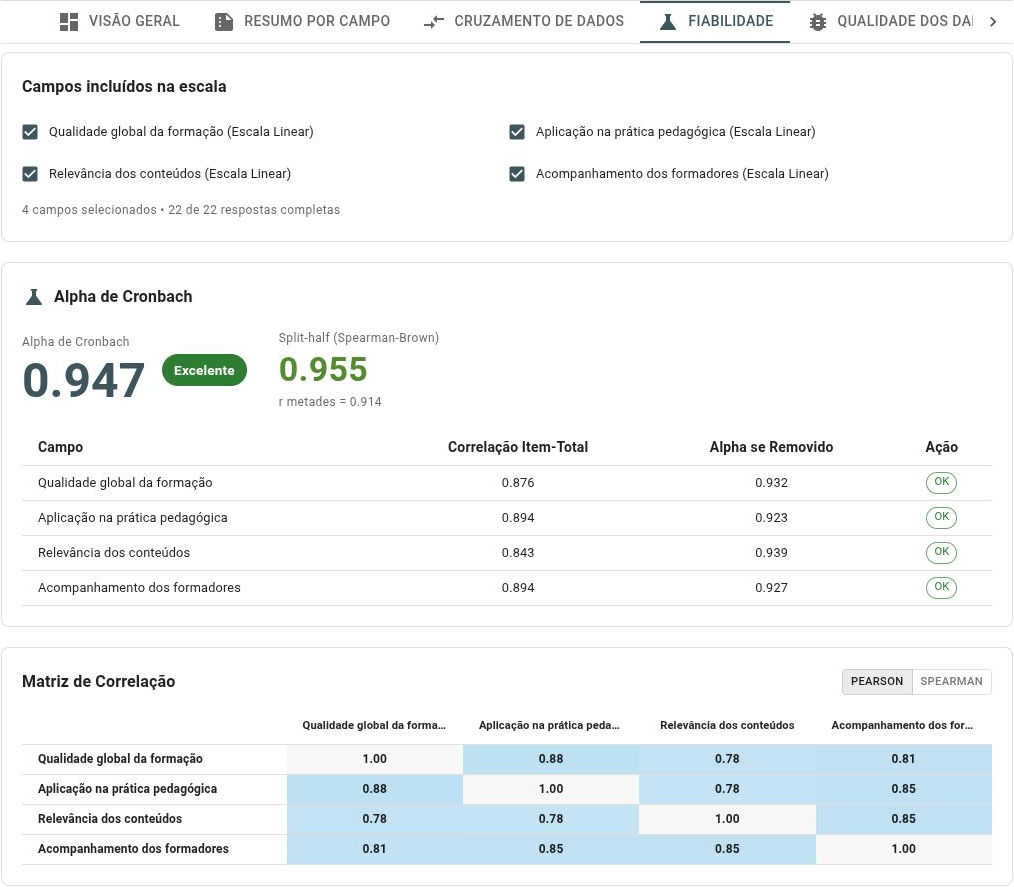Click matrix row label Aplicação na prática pedagógica
The width and height of the screenshot is (1014, 887).
click(127, 789)
